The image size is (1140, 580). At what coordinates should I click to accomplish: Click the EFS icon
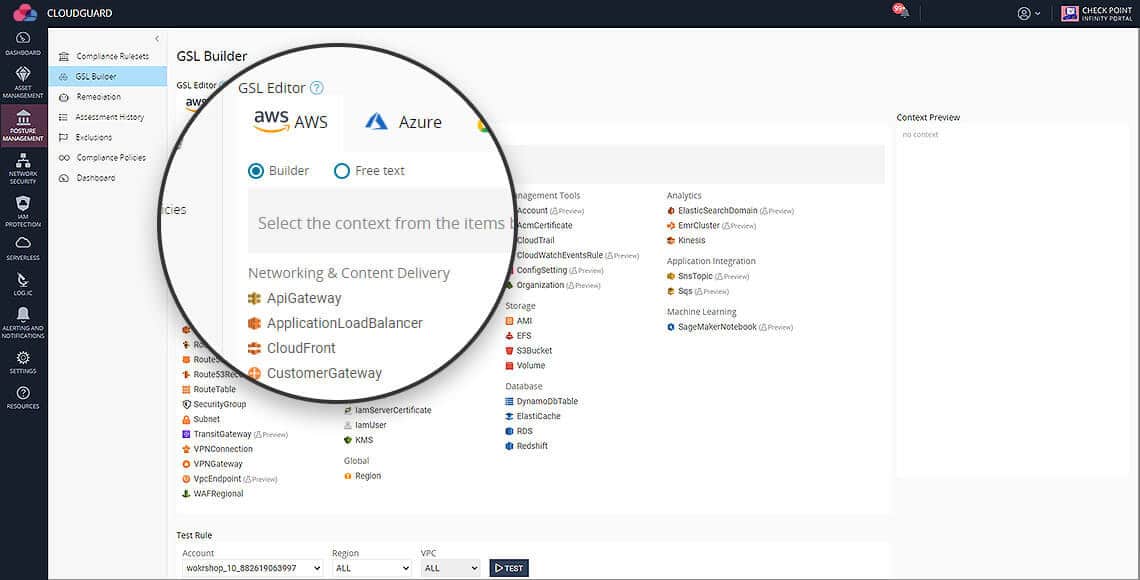click(x=510, y=336)
